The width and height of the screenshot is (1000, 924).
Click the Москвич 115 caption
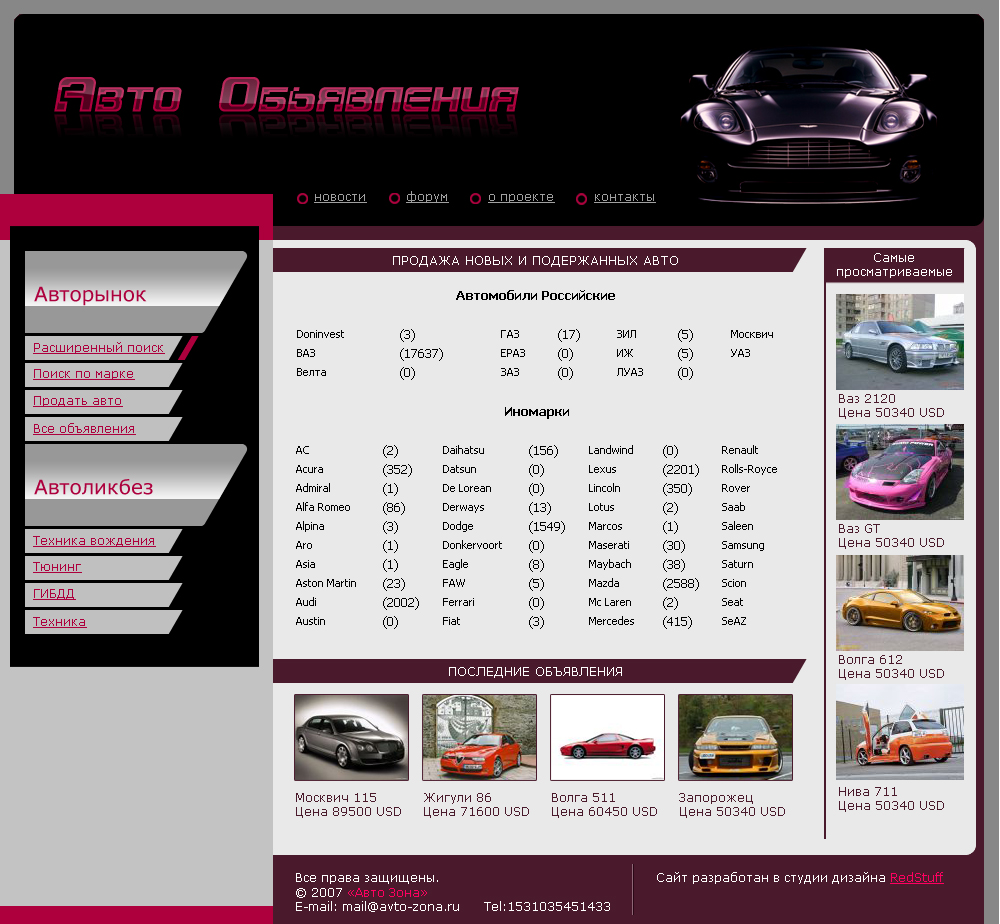(x=335, y=798)
